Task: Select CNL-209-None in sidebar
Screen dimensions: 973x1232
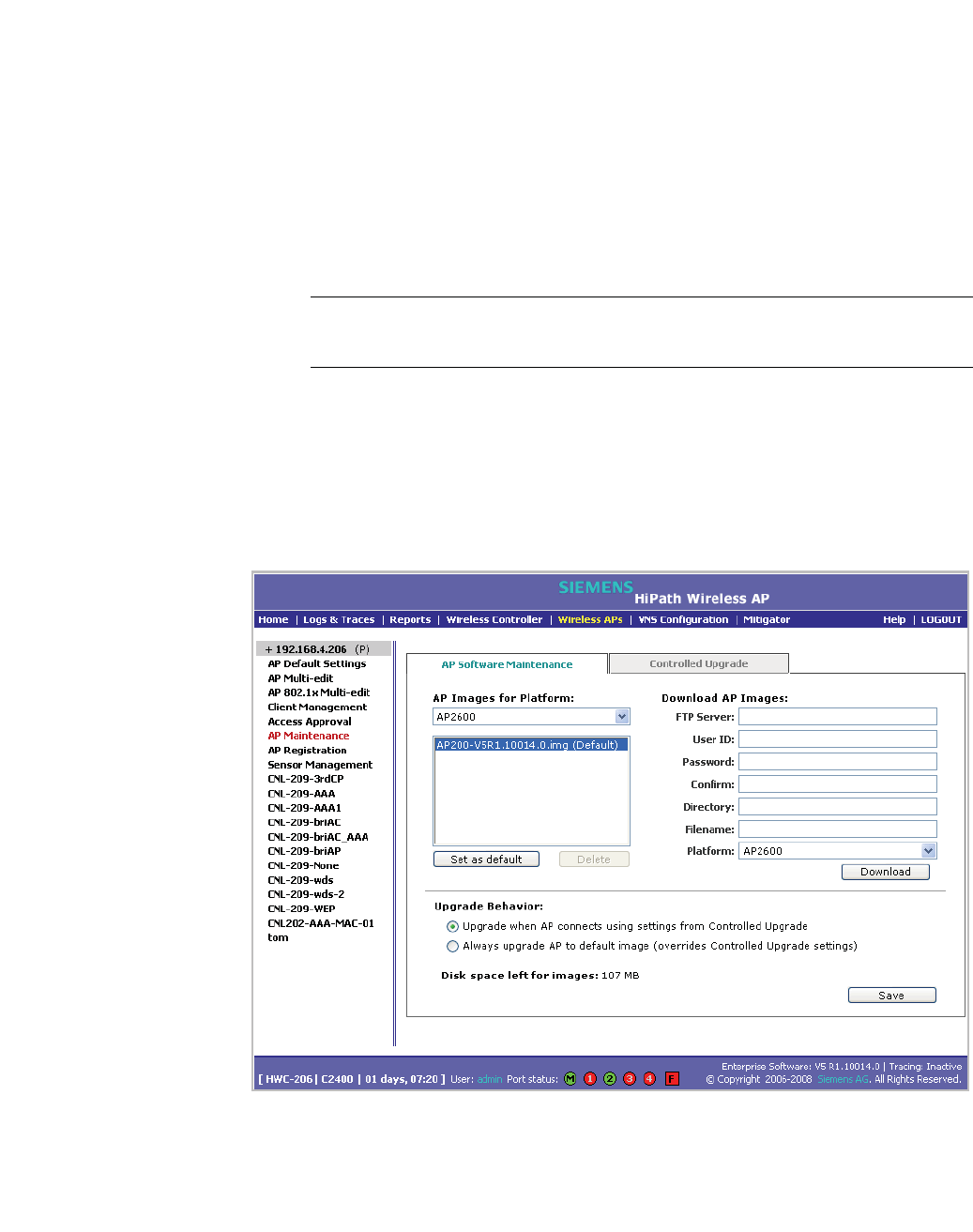Action: (x=303, y=866)
